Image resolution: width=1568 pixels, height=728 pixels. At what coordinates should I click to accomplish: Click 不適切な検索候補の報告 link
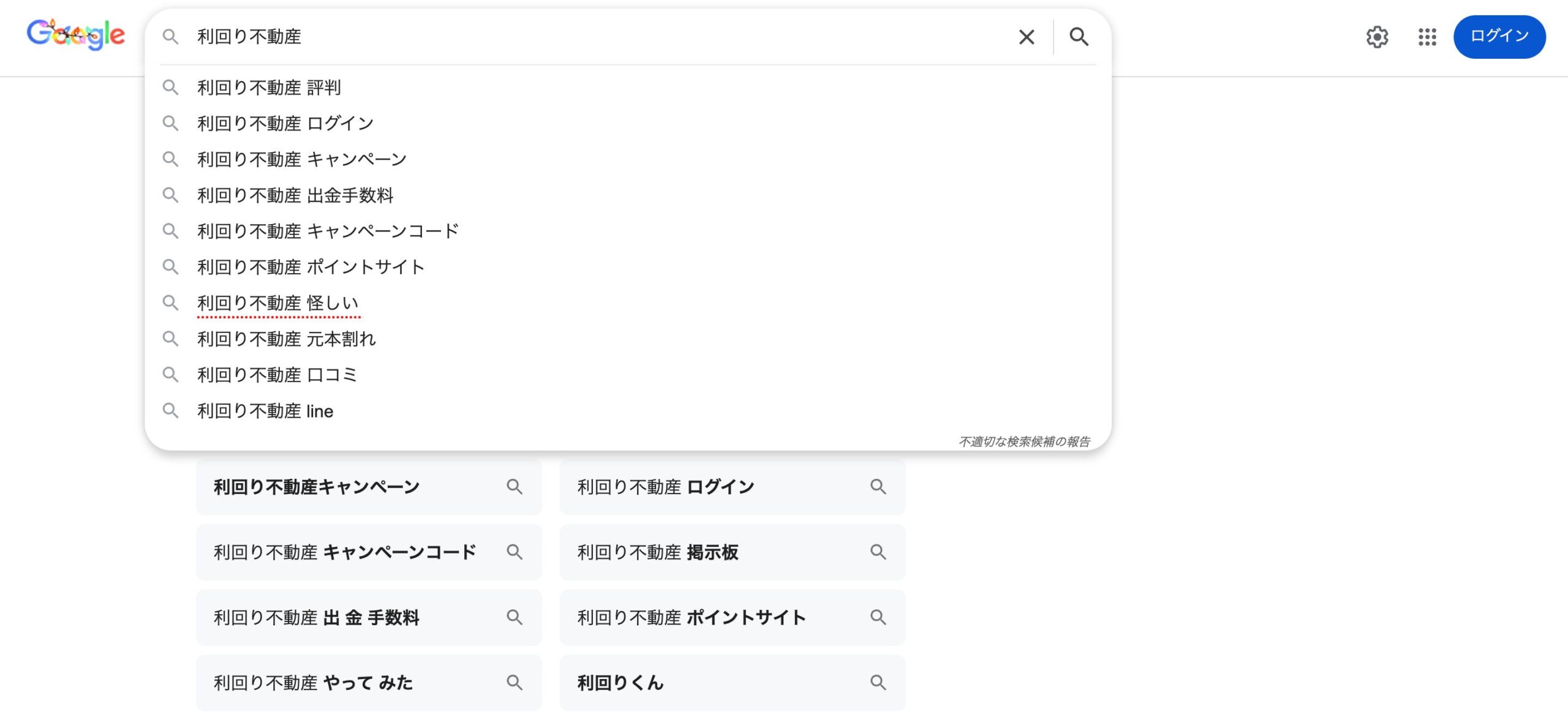click(x=1024, y=441)
